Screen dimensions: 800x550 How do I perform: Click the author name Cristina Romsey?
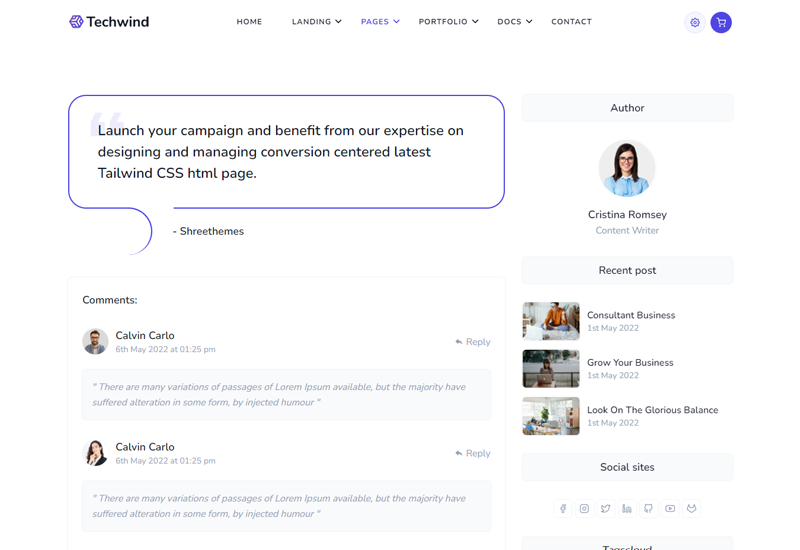pos(627,215)
